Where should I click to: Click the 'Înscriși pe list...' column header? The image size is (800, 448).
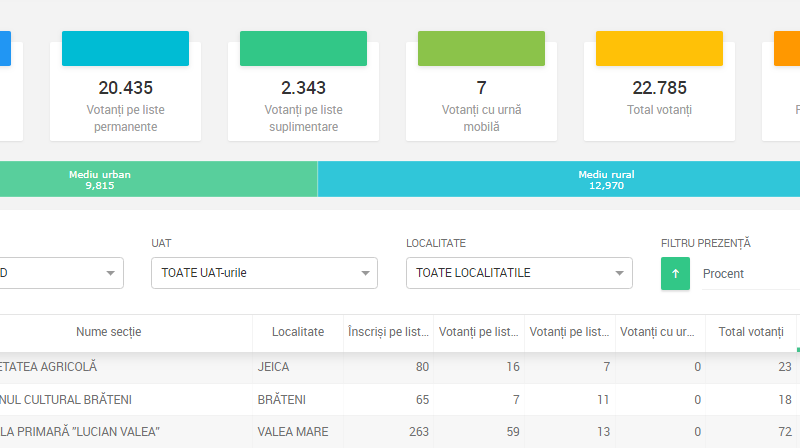point(389,332)
